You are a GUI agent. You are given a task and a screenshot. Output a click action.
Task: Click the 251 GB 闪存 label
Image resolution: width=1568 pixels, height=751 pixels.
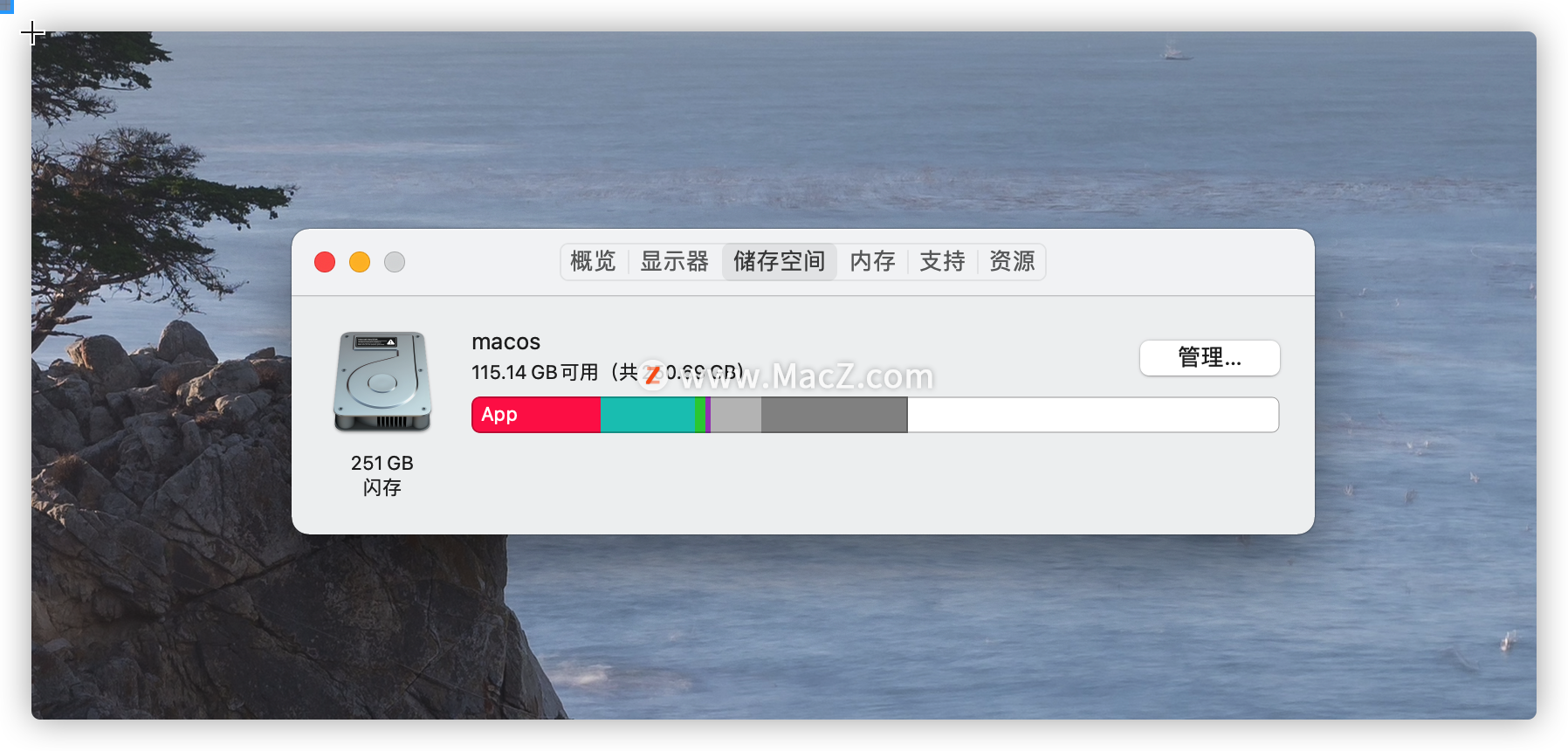pyautogui.click(x=382, y=475)
